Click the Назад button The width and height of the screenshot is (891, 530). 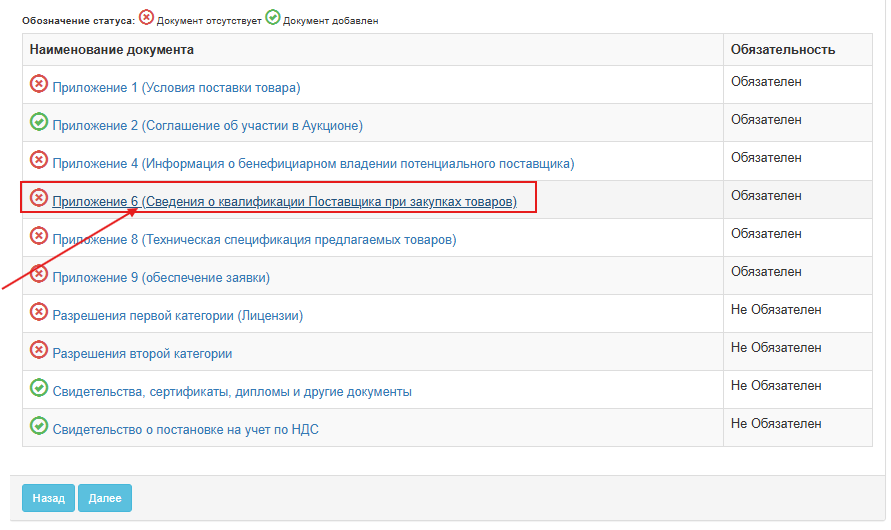pos(48,498)
